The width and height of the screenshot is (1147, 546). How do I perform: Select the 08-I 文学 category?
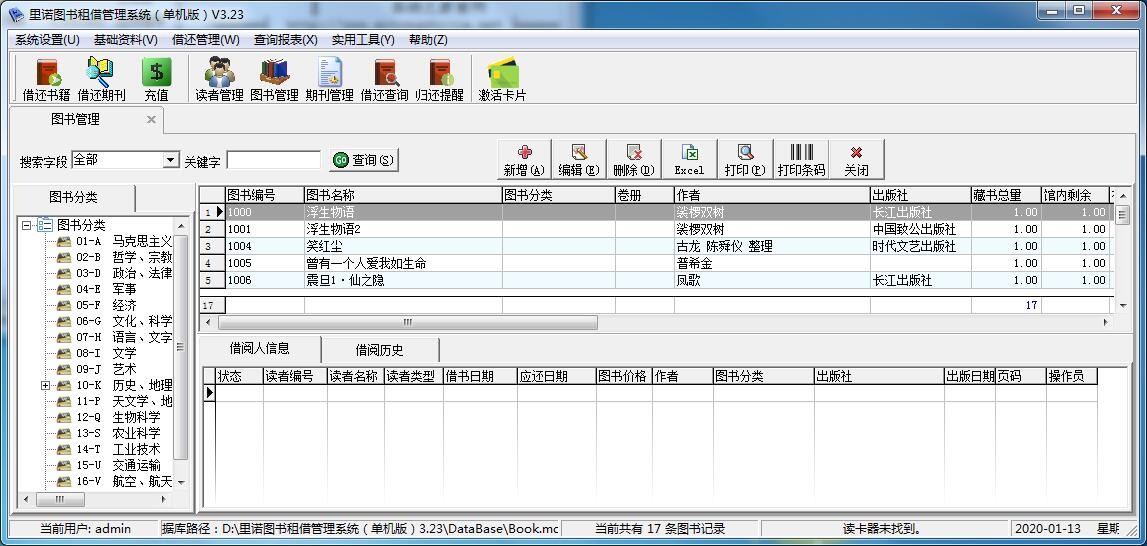[x=123, y=353]
